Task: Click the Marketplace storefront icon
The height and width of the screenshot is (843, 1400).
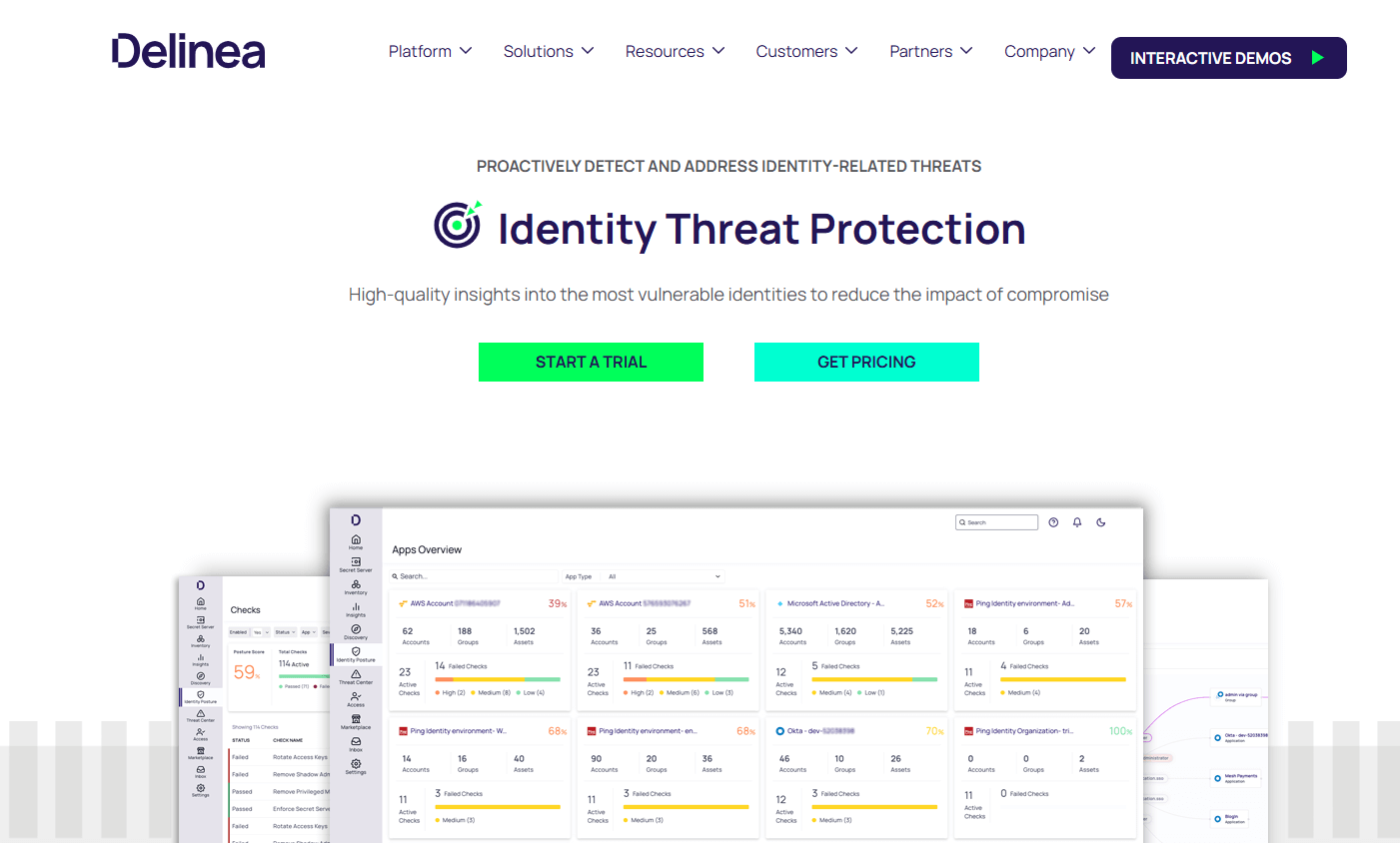Action: click(x=356, y=718)
